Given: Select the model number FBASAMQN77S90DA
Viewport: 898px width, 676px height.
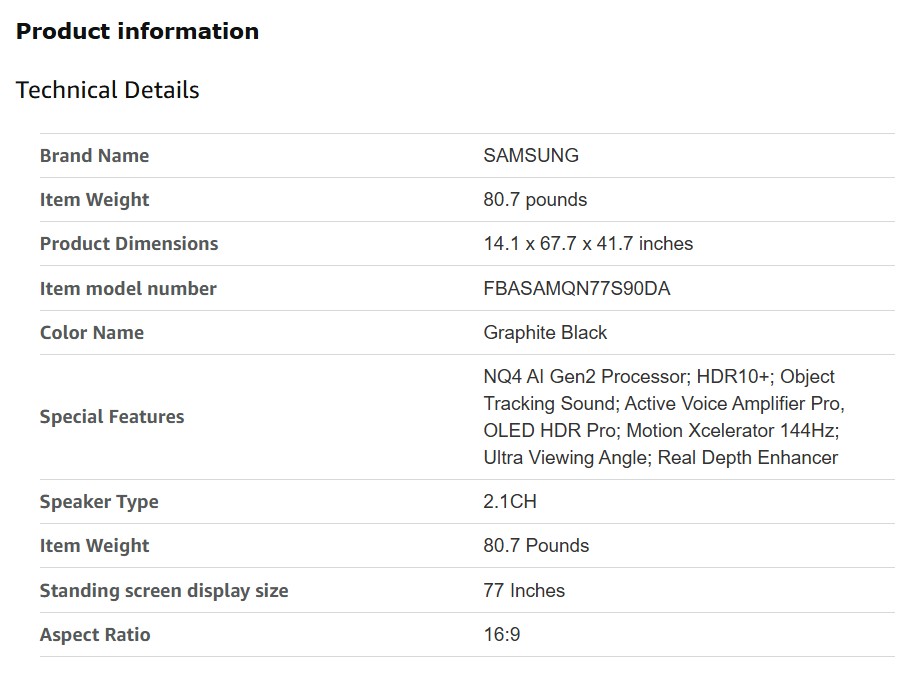Looking at the screenshot, I should 576,288.
